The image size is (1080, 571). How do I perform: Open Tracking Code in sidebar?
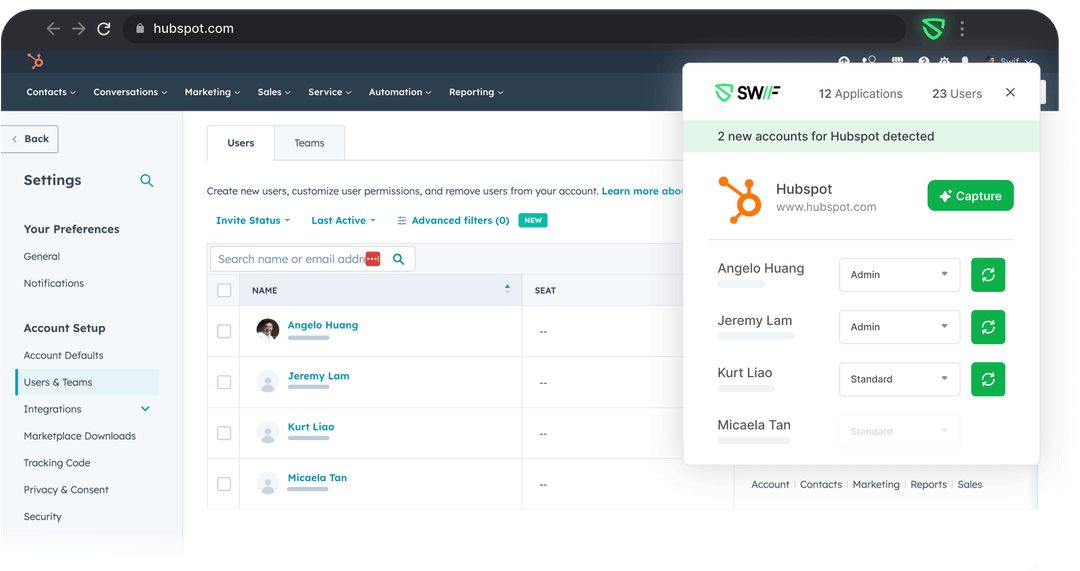point(56,463)
